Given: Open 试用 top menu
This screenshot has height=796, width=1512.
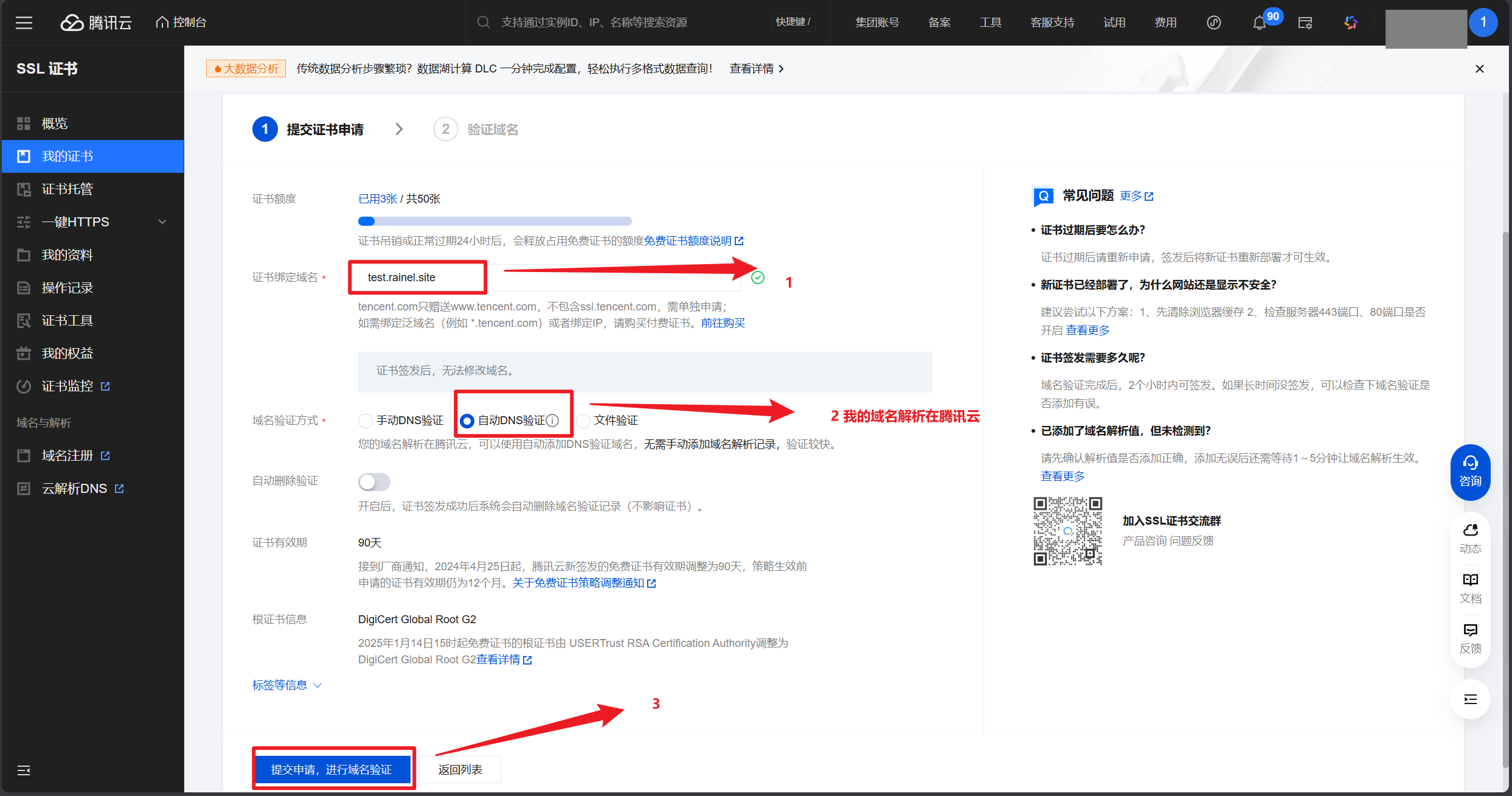Looking at the screenshot, I should click(1115, 23).
